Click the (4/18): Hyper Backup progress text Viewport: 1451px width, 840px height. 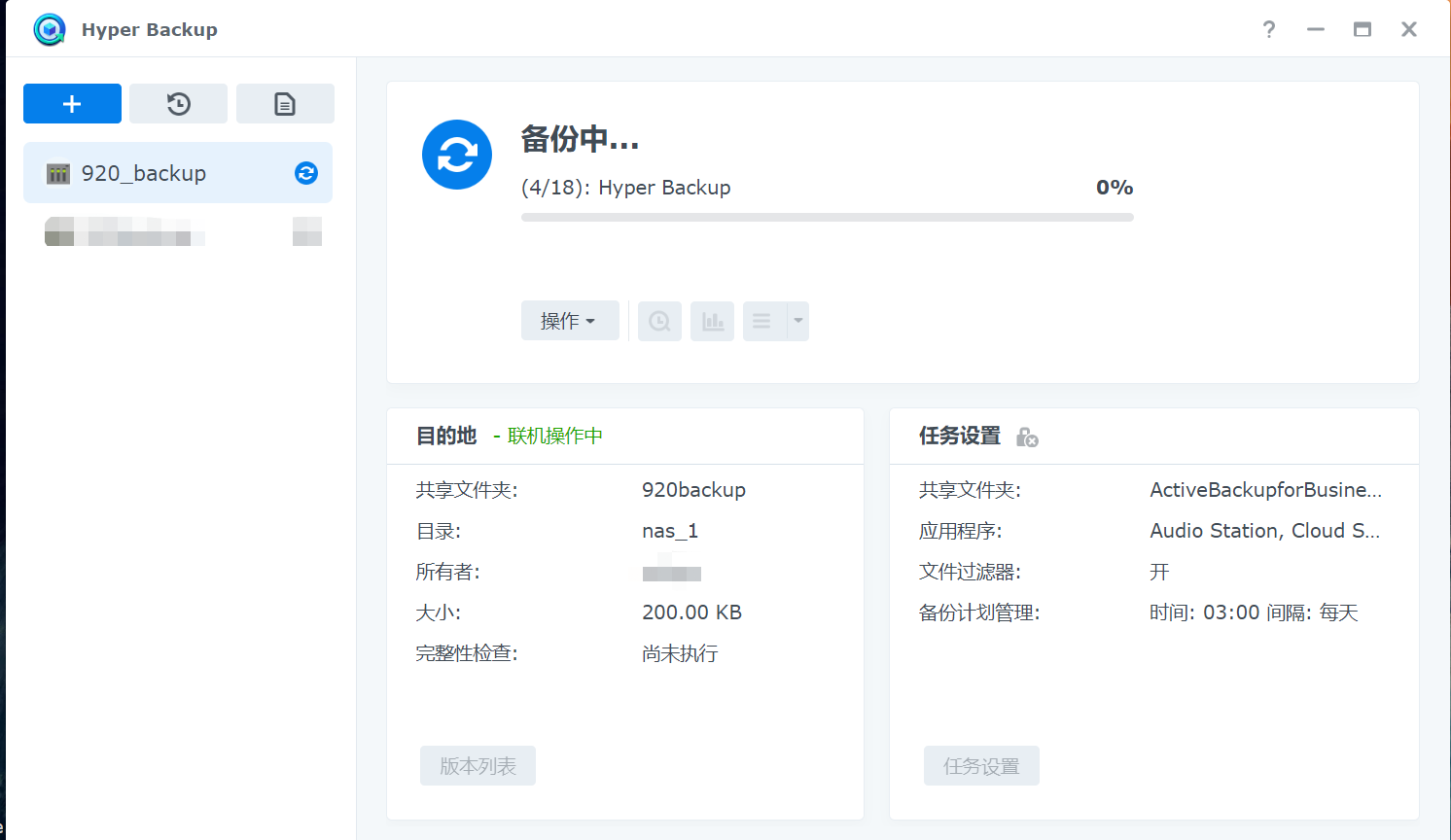(626, 188)
